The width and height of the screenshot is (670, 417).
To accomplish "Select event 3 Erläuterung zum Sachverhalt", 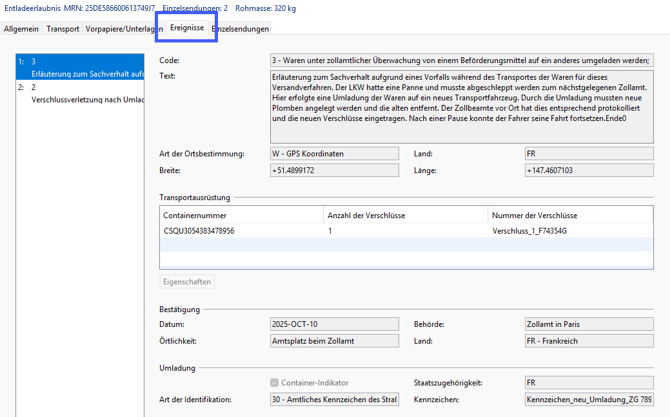I will point(80,68).
